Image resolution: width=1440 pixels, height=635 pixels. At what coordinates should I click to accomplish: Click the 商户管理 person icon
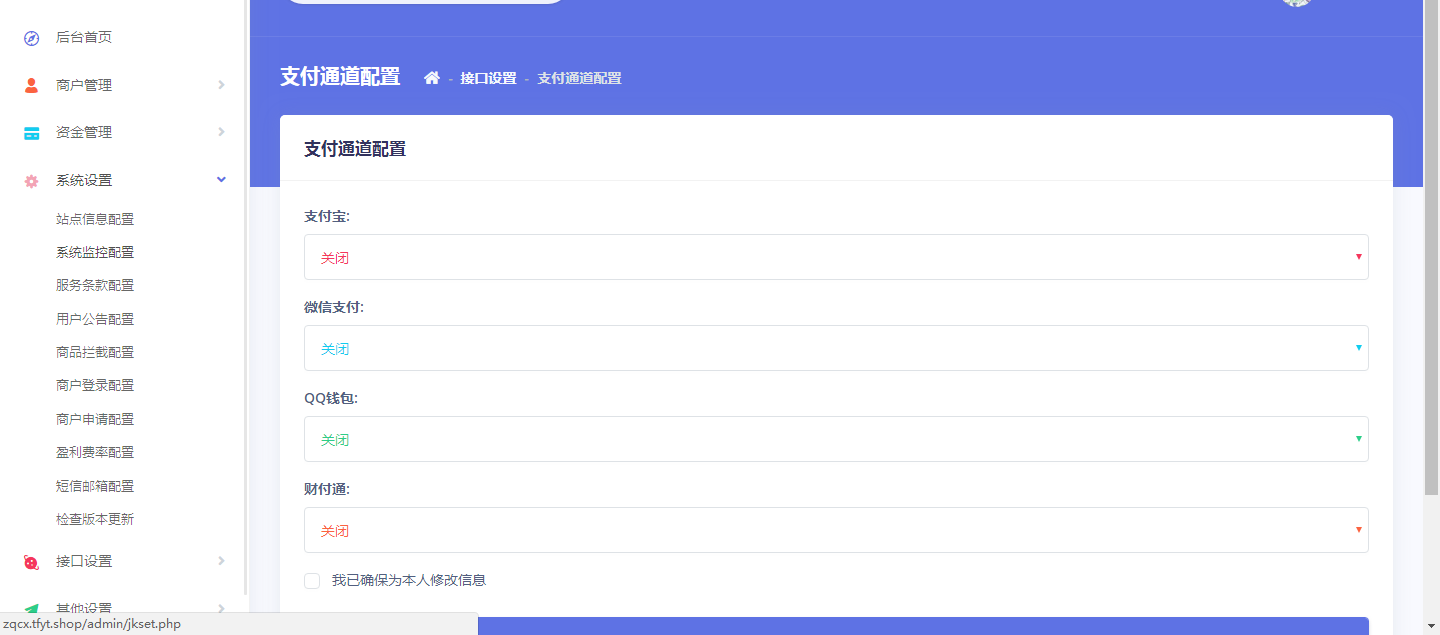click(x=31, y=84)
